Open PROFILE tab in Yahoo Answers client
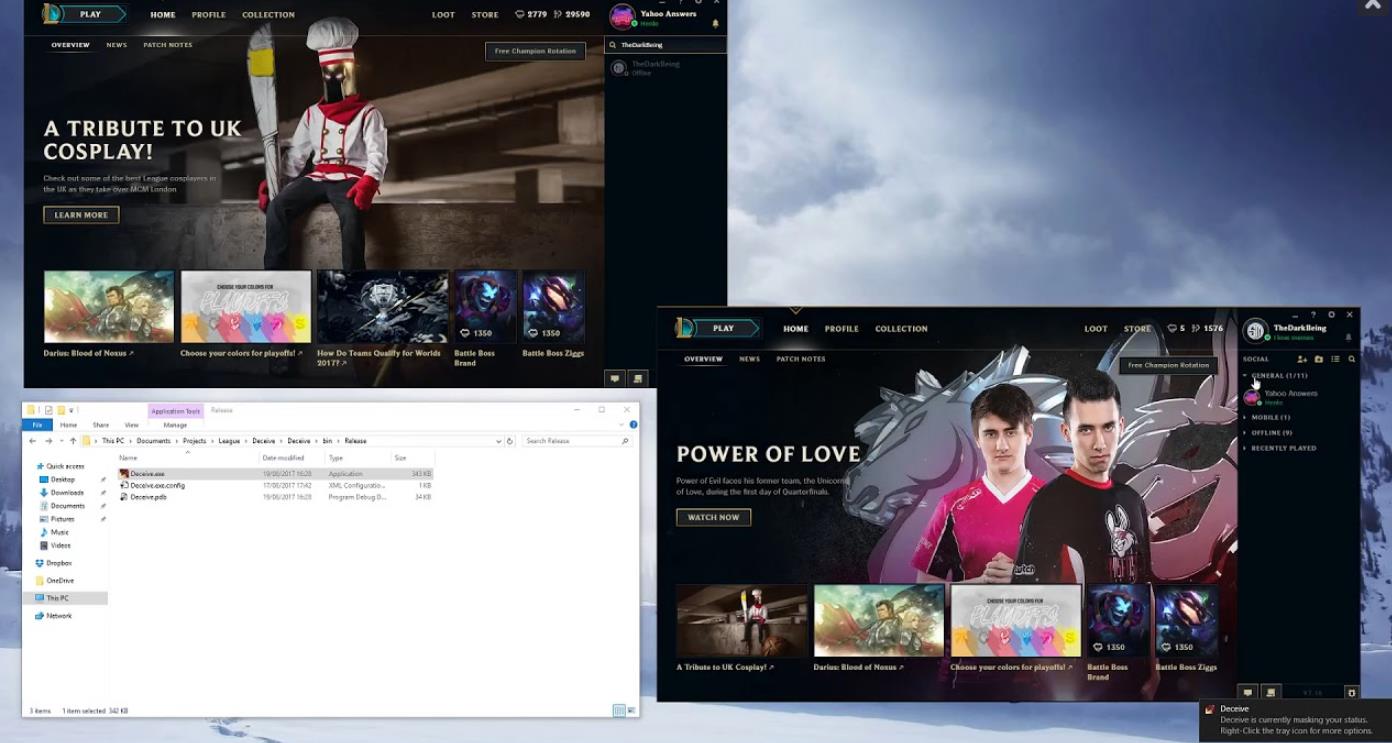Screen dimensions: 1392x743 click(209, 15)
